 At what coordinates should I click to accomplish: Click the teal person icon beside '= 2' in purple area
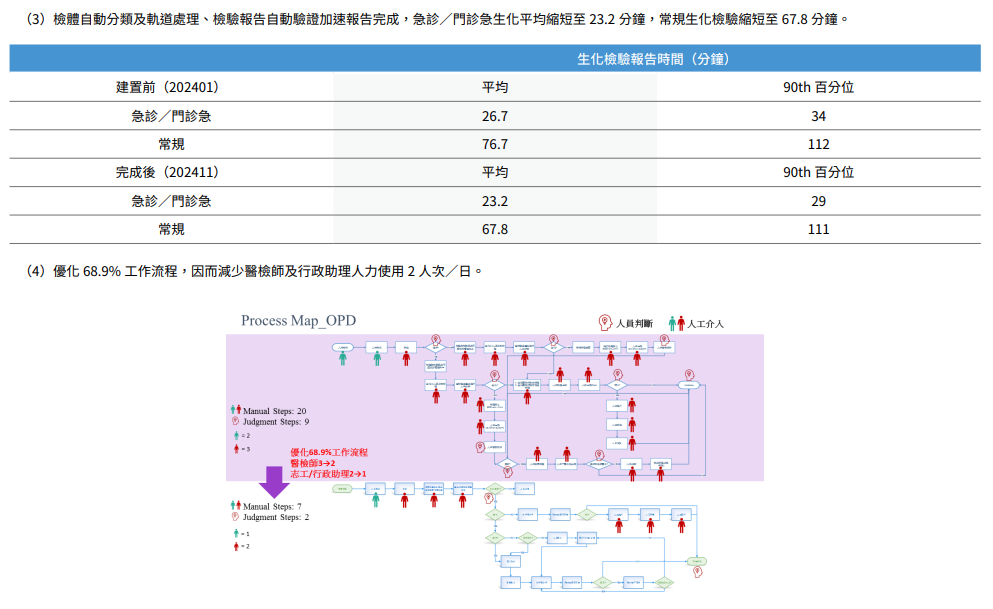(x=236, y=436)
